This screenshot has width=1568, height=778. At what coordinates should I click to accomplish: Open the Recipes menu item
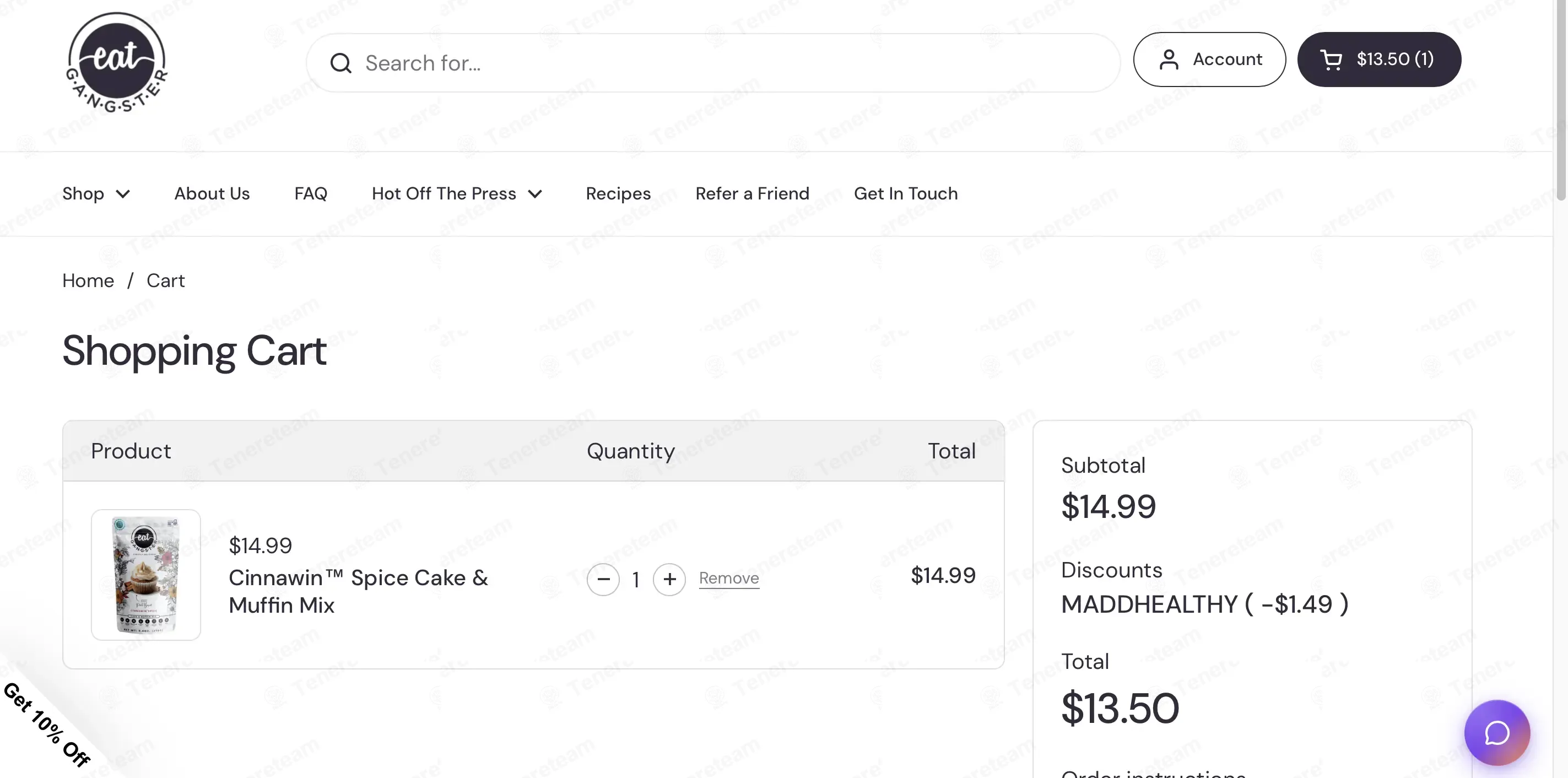click(618, 193)
